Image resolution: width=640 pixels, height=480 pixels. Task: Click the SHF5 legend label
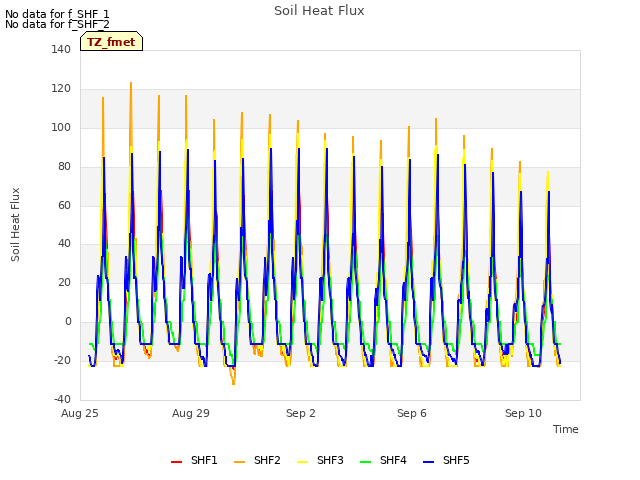pyautogui.click(x=456, y=460)
